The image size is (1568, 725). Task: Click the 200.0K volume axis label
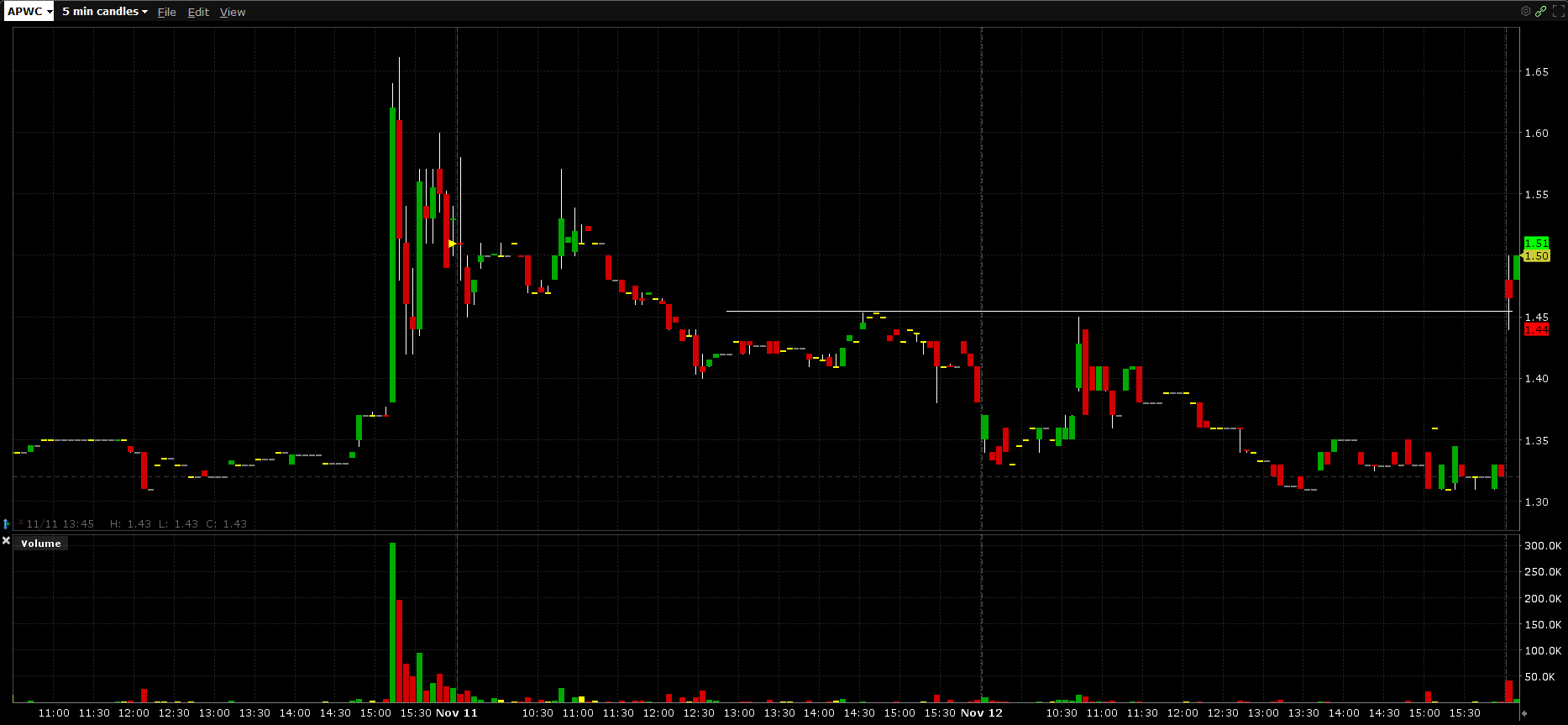click(x=1543, y=599)
